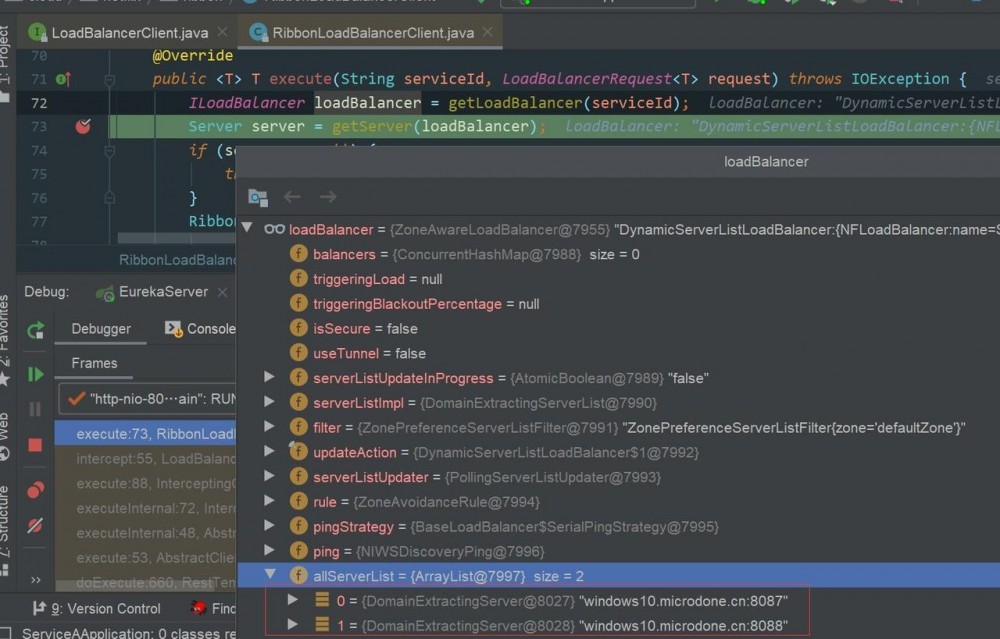Click field icon next to balancers
Screen dimensions: 1000x639
pyautogui.click(x=298, y=254)
